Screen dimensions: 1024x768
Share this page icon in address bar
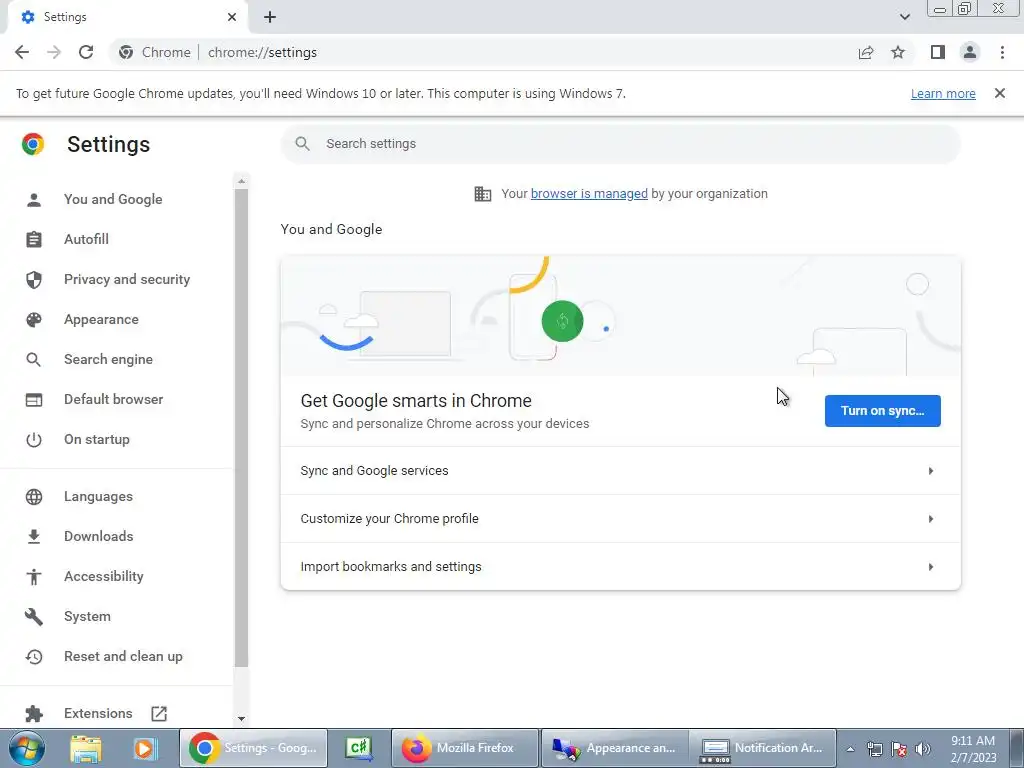click(866, 52)
